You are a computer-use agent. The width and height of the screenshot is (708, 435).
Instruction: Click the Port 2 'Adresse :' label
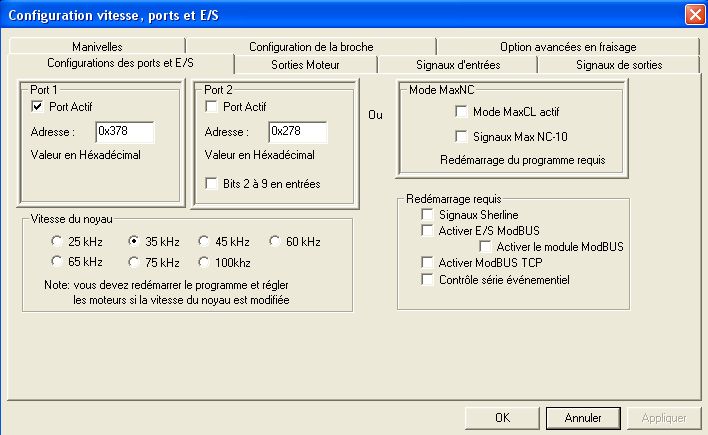click(227, 132)
